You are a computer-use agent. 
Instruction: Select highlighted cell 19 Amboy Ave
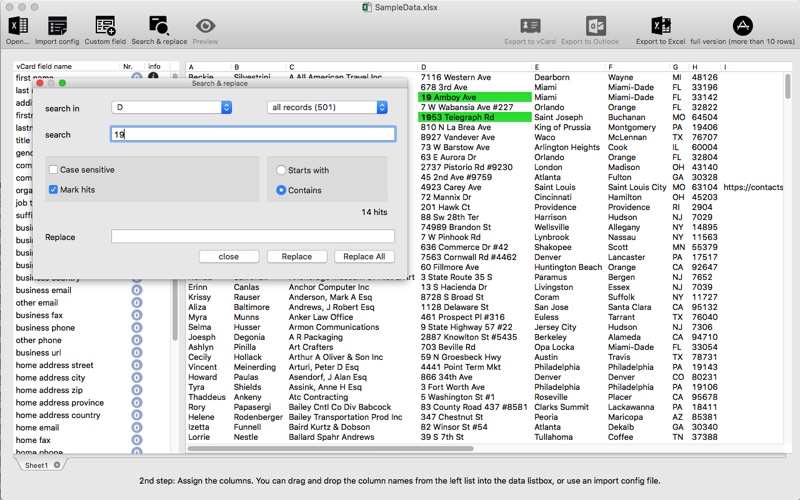[474, 97]
